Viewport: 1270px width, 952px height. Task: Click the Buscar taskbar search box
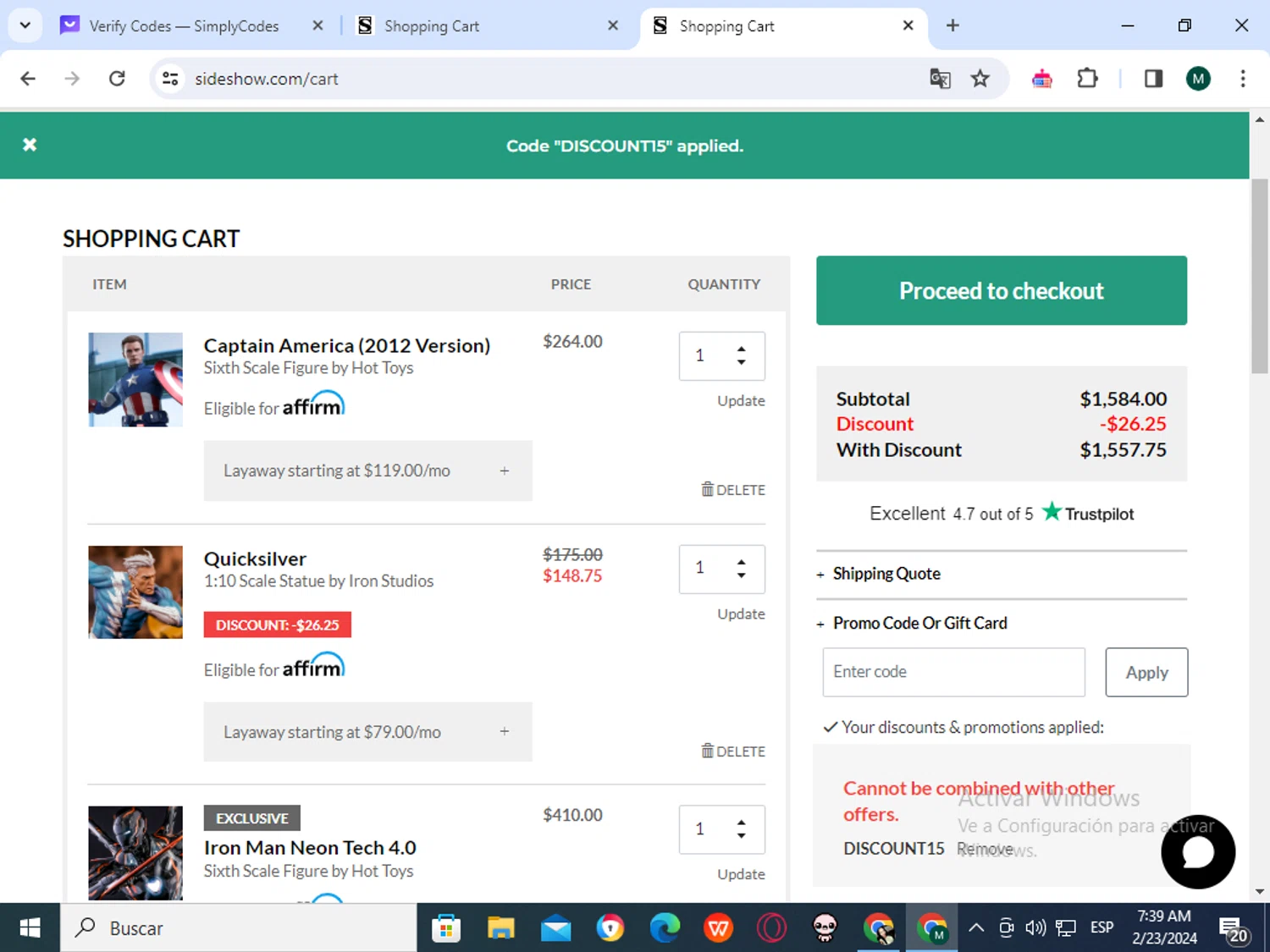click(239, 928)
